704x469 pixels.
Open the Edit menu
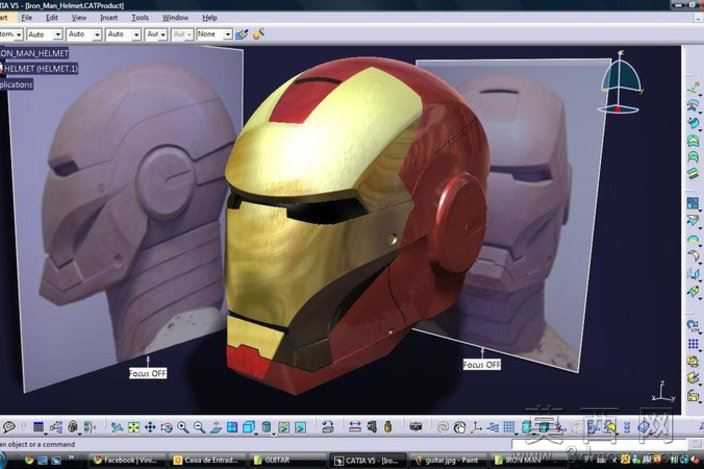pyautogui.click(x=52, y=18)
